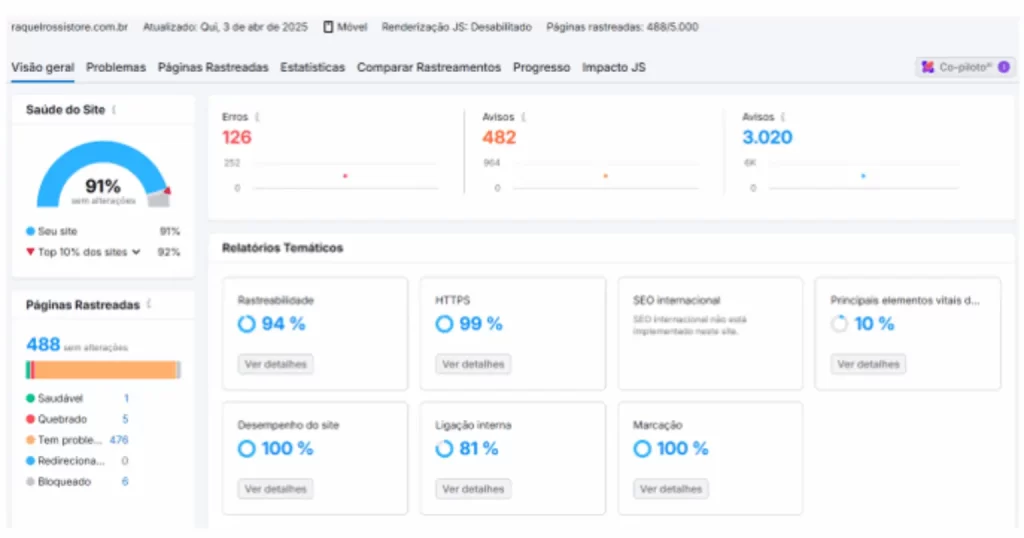Click the blue point on the notices chart
This screenshot has width=1024, height=538.
(863, 176)
